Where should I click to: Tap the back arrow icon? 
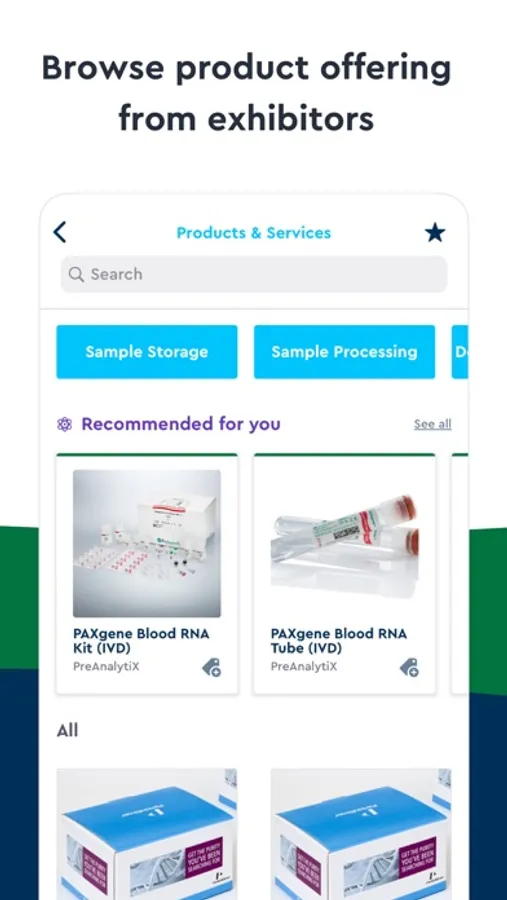60,232
